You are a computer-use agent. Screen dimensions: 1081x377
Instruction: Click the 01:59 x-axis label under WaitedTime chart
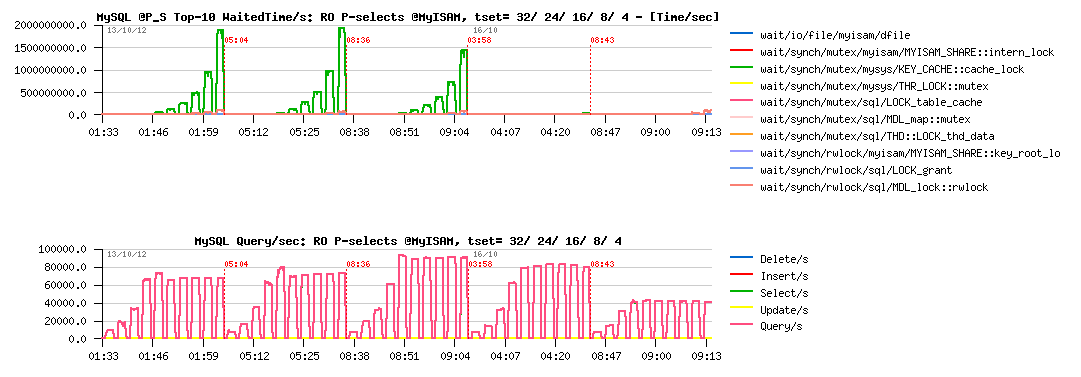[204, 132]
